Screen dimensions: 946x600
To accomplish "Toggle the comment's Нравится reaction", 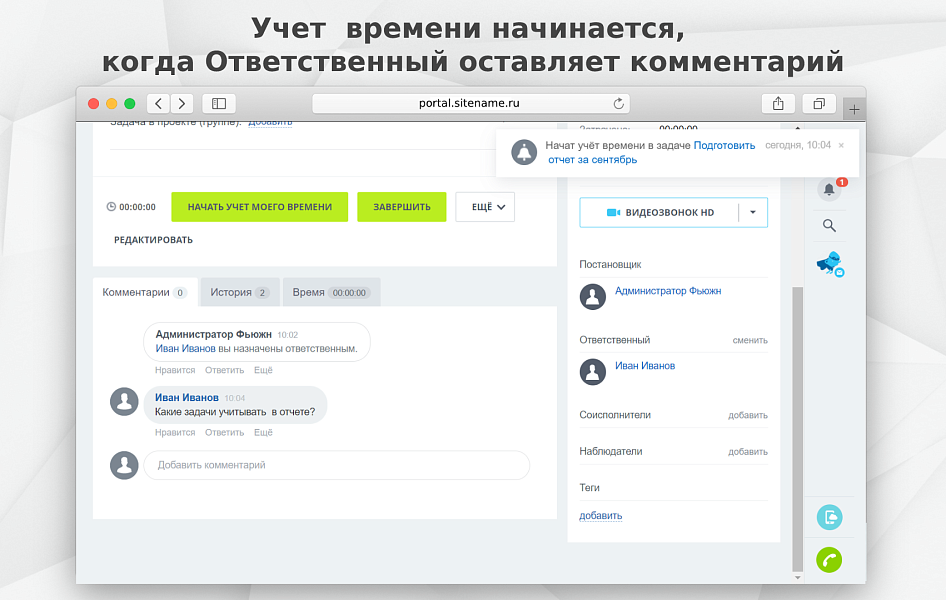I will coord(174,369).
